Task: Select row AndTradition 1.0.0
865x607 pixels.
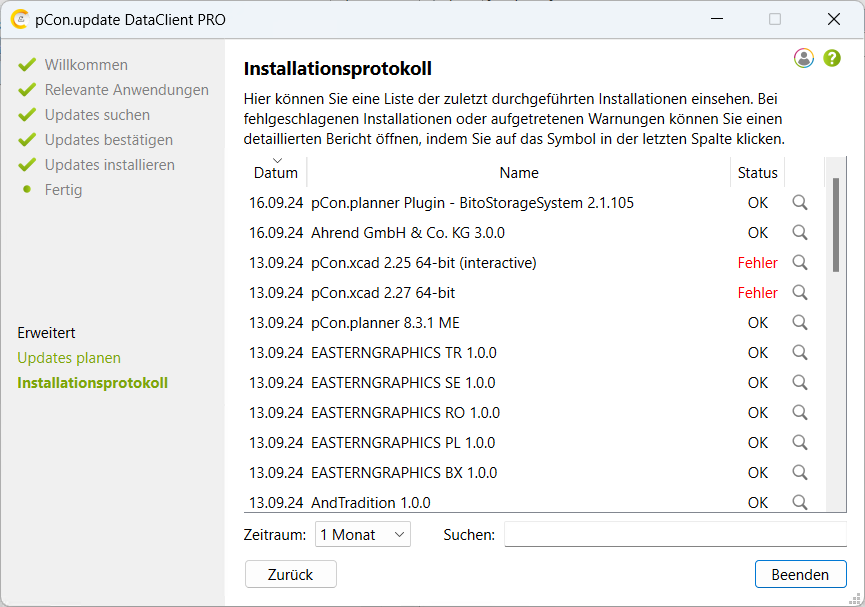Action: [535, 501]
